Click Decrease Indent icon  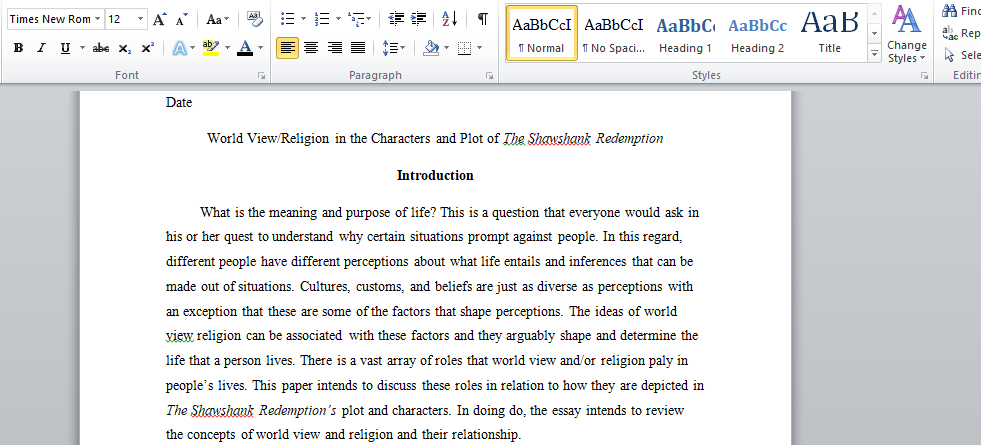(395, 19)
